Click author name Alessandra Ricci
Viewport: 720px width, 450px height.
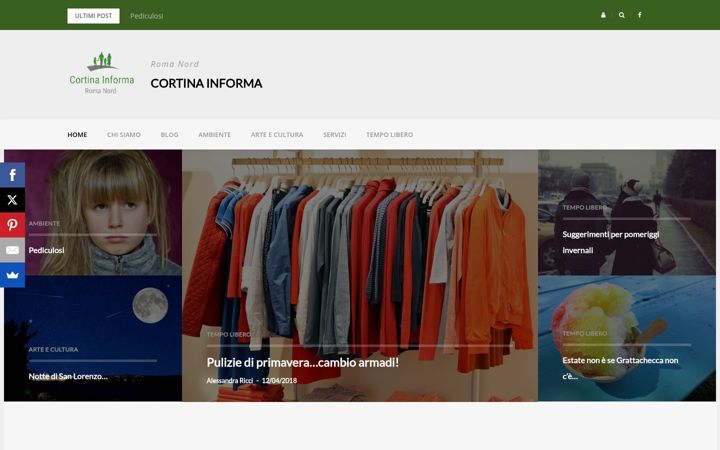tap(230, 381)
